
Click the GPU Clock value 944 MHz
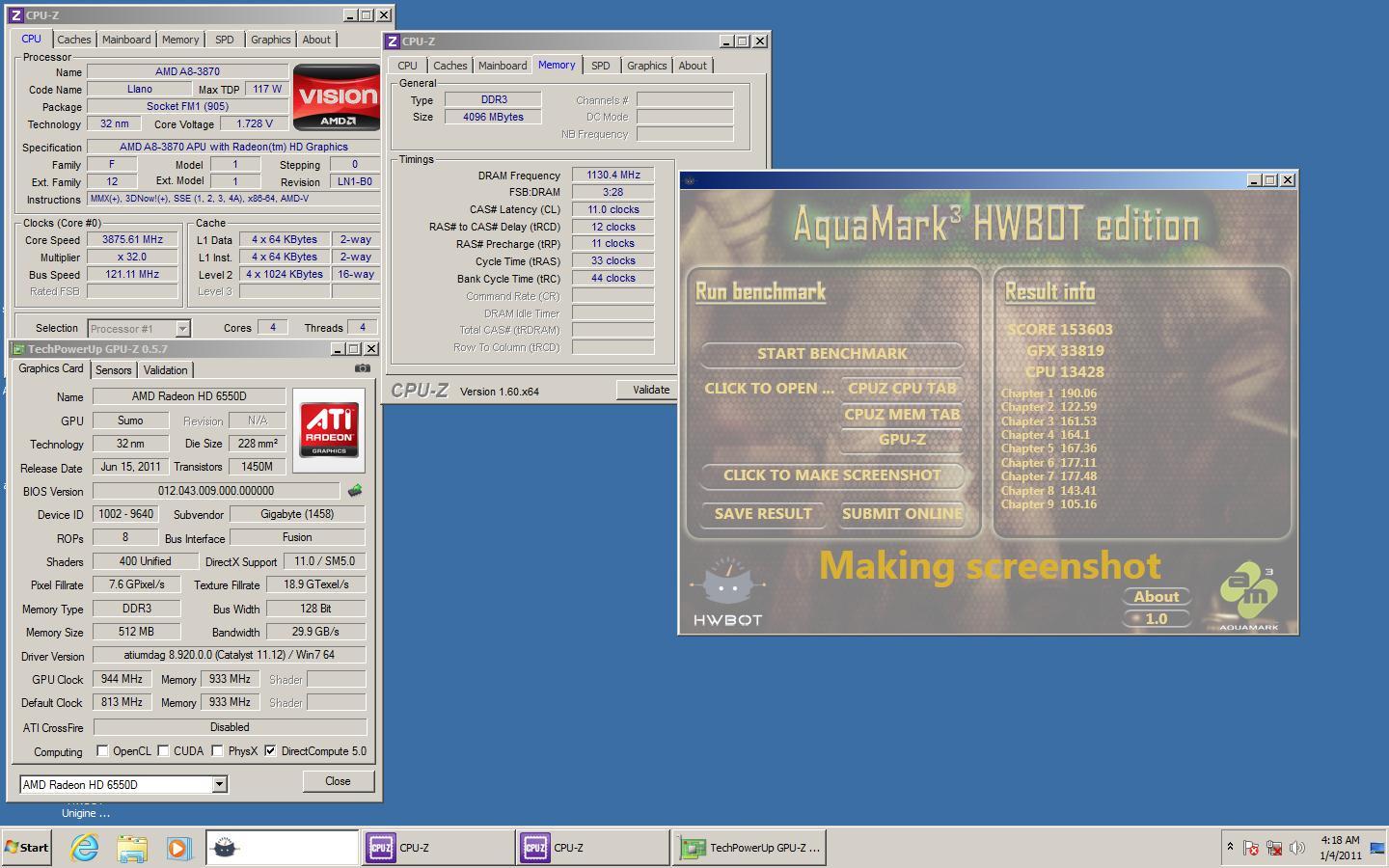122,679
